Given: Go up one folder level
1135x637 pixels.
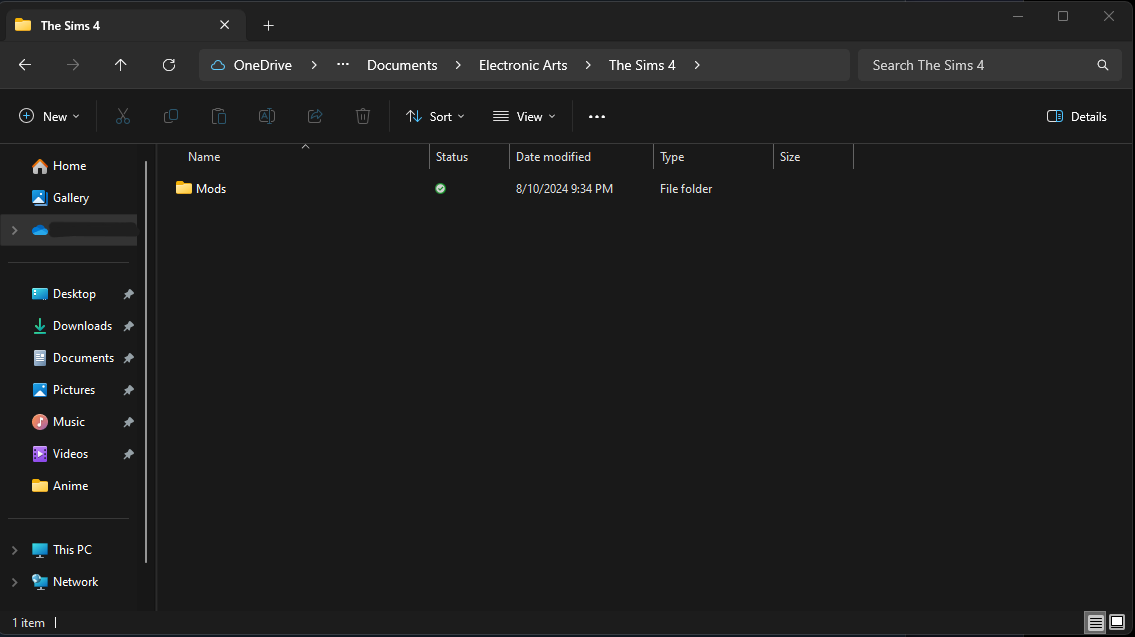Looking at the screenshot, I should click(121, 65).
